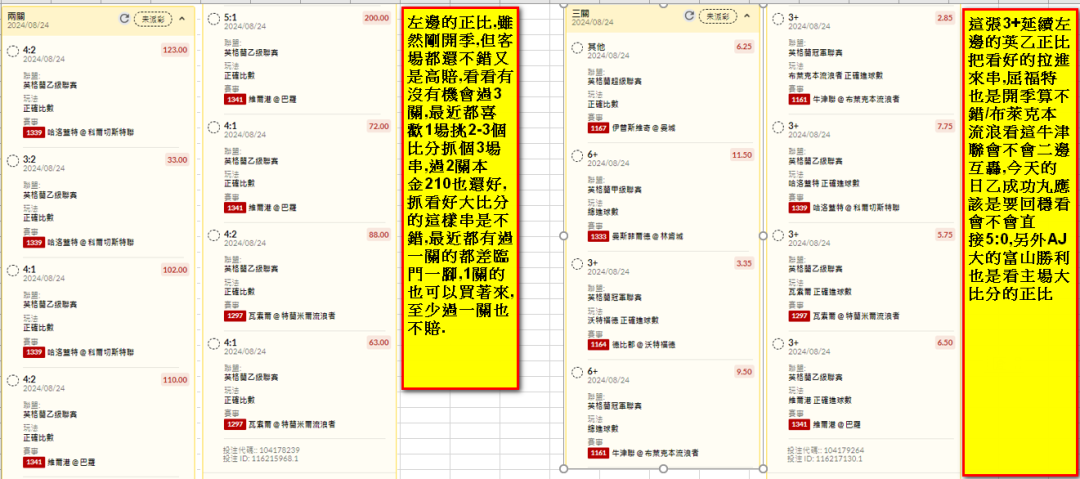Click the 200.00 odds label
1080x479 pixels.
click(376, 18)
